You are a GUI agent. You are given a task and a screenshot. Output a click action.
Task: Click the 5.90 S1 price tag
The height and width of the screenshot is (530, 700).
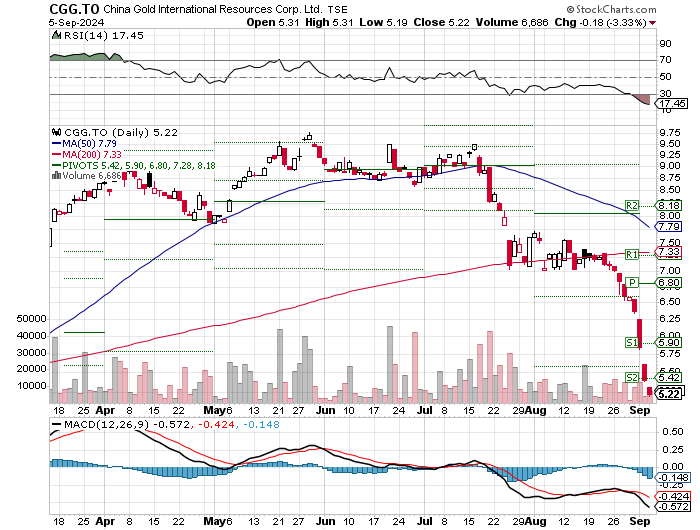(668, 342)
